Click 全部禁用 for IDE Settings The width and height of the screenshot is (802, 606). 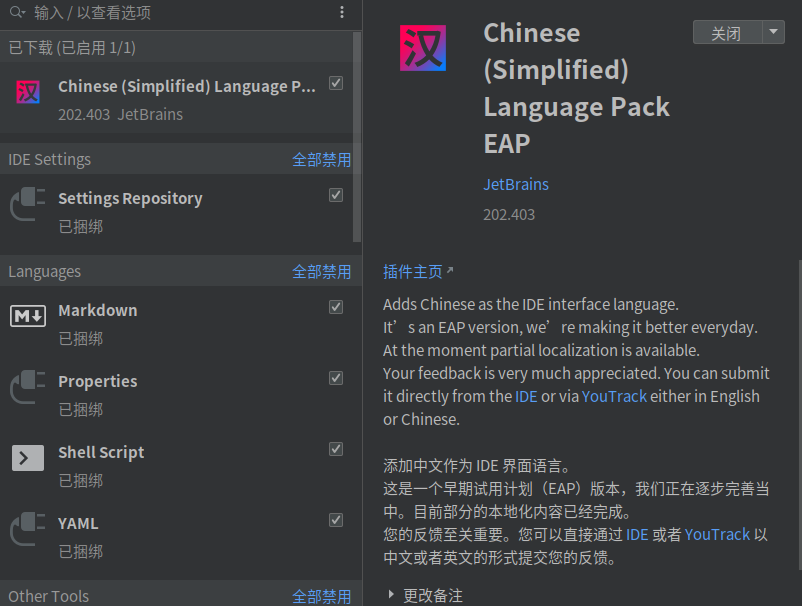321,160
